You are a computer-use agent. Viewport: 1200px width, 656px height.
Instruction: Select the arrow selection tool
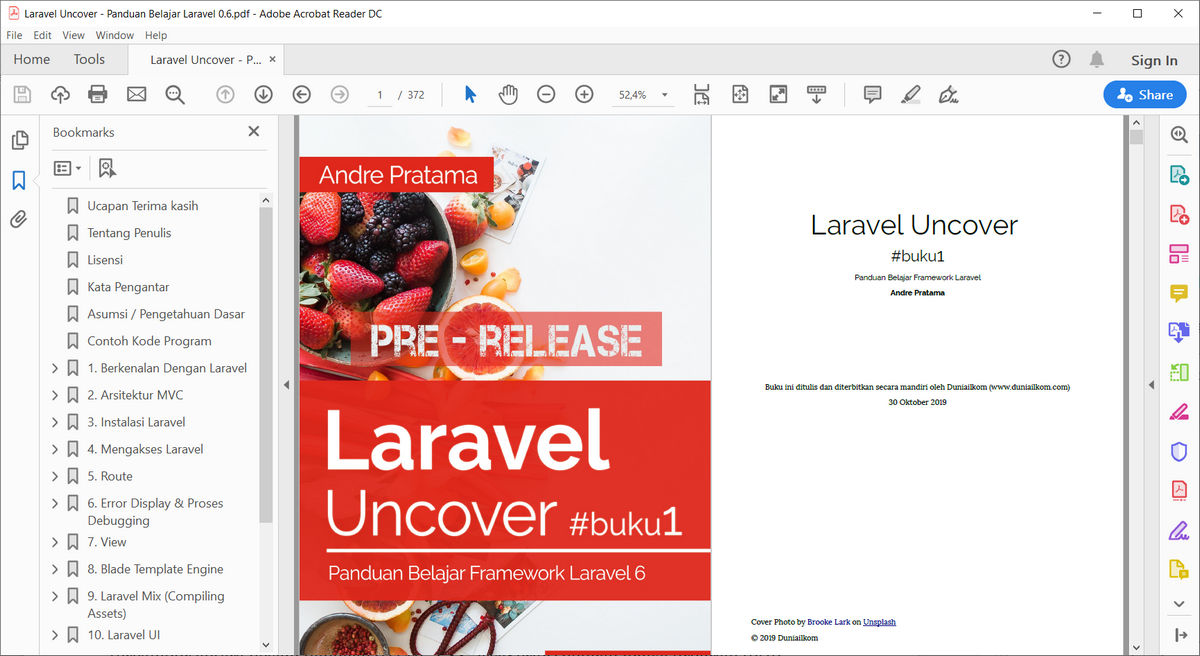pos(471,95)
